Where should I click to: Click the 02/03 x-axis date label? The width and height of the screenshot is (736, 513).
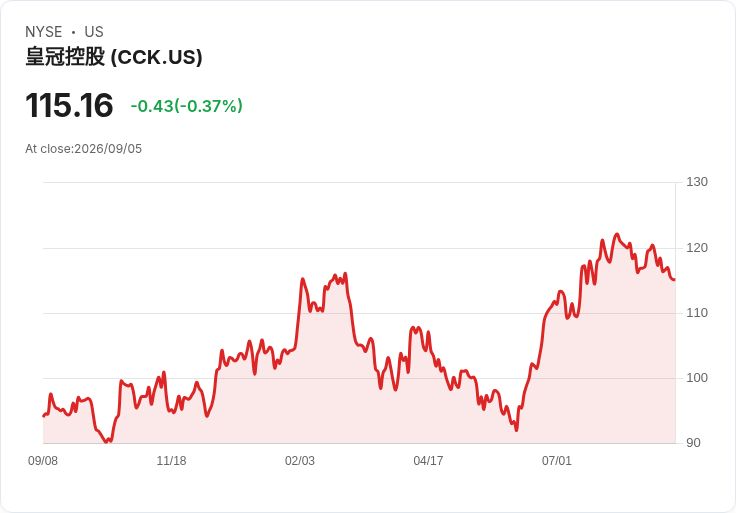pyautogui.click(x=300, y=461)
